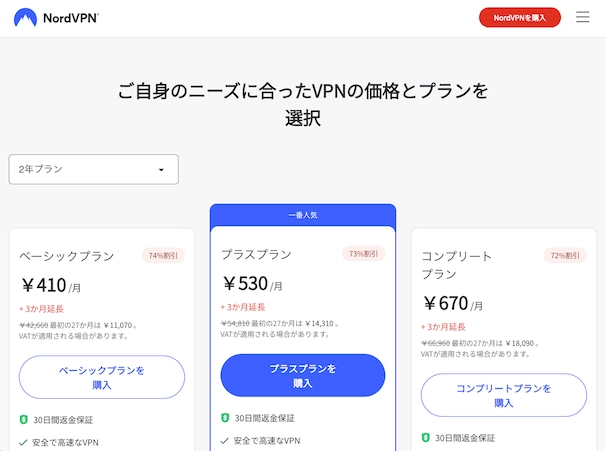Click the green shield icon in Basic plan
Viewport: 605px width, 451px height.
tap(23, 419)
